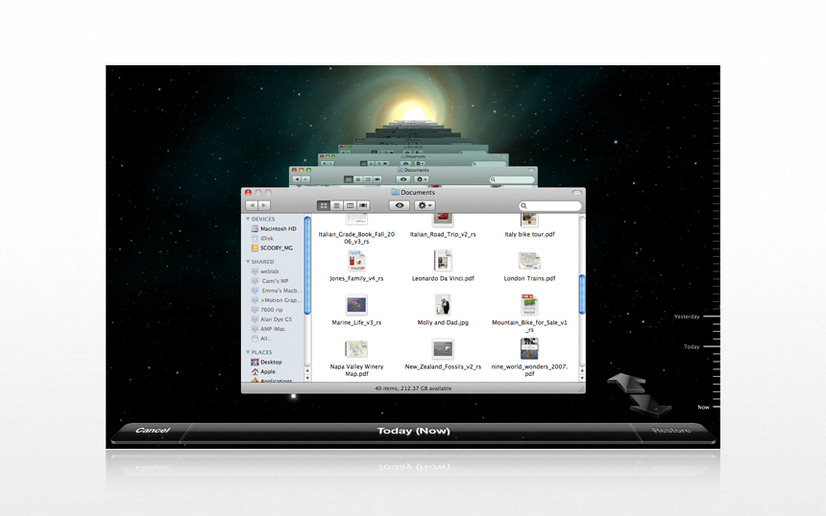Switch to list view
826x516 pixels.
pyautogui.click(x=337, y=205)
